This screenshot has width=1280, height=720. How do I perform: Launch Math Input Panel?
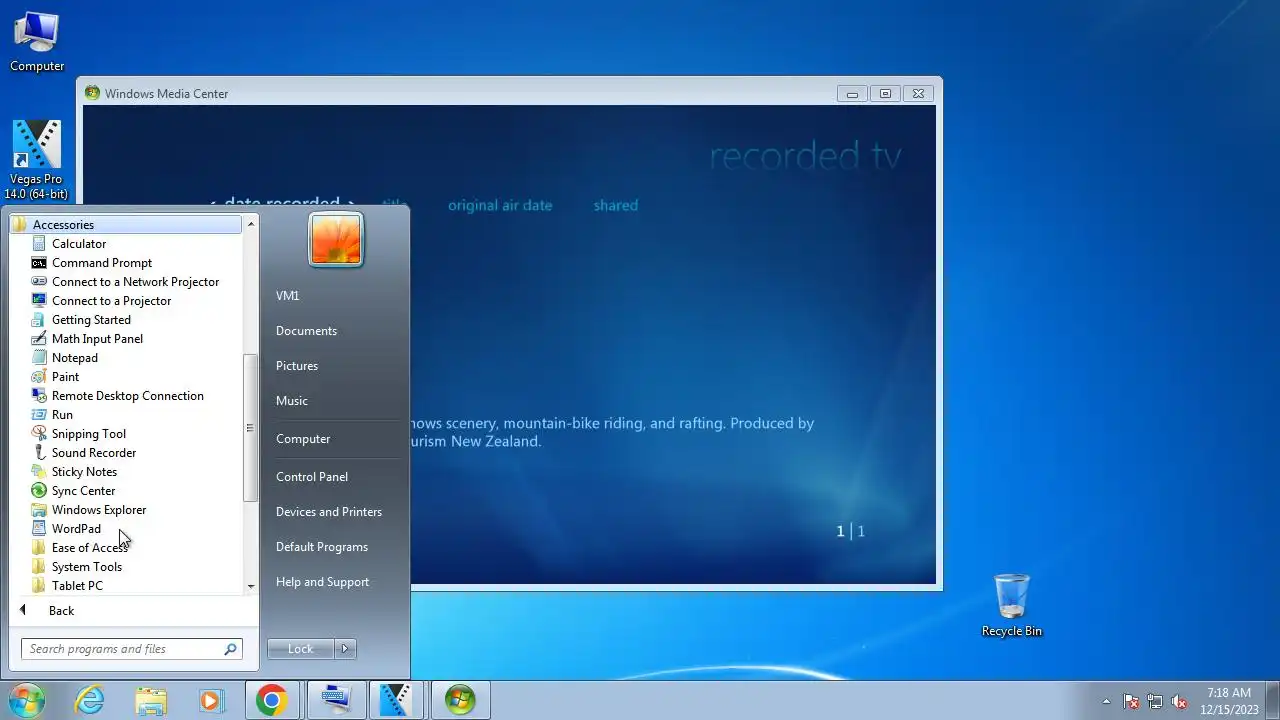click(x=97, y=339)
